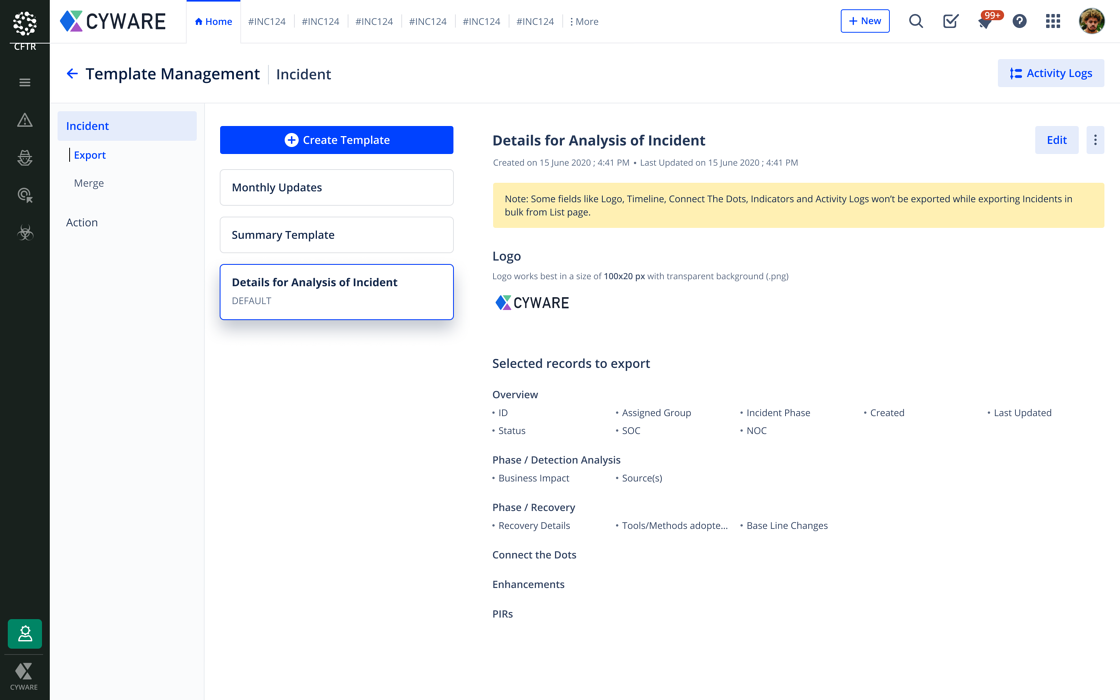Image resolution: width=1120 pixels, height=700 pixels.
Task: Open the biohazard sidebar icon
Action: (x=25, y=233)
